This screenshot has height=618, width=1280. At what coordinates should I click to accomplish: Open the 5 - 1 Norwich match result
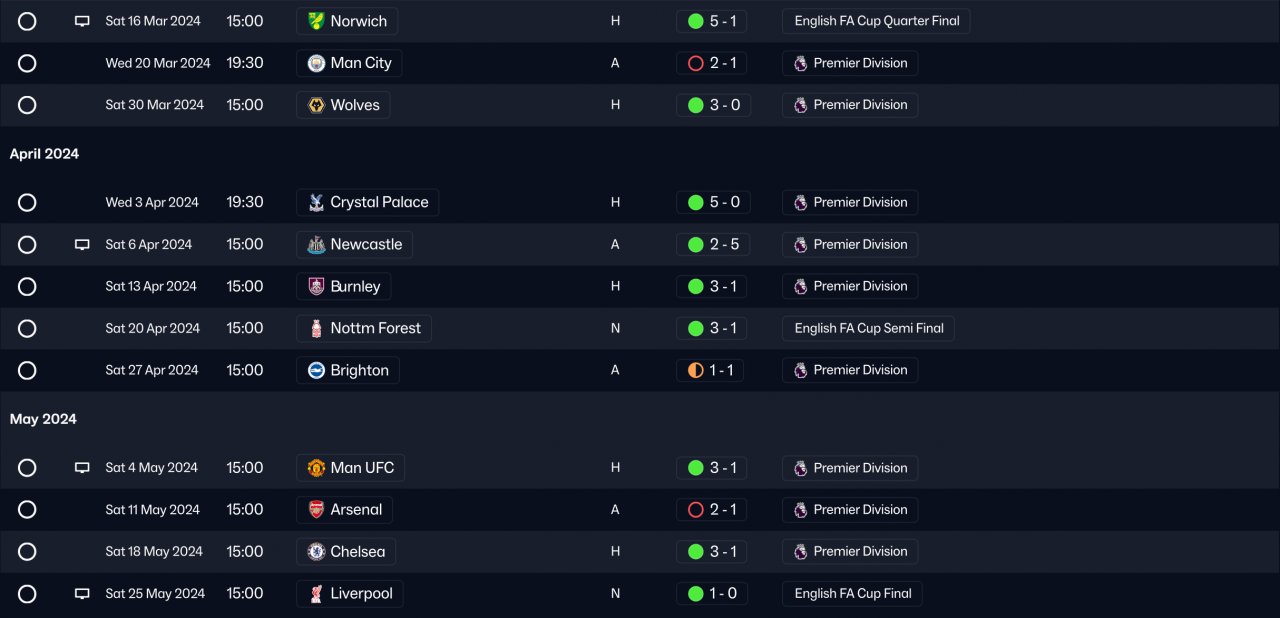tap(712, 21)
